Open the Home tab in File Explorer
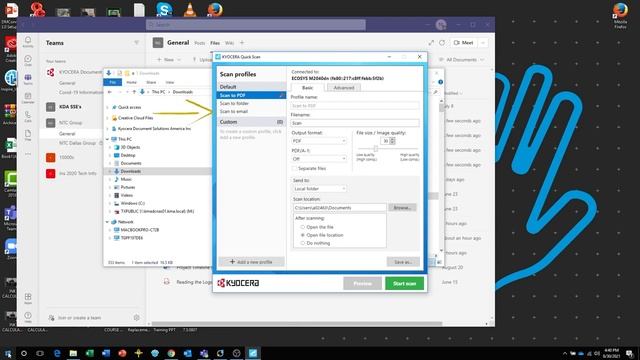The height and width of the screenshot is (360, 640). pyautogui.click(x=131, y=82)
